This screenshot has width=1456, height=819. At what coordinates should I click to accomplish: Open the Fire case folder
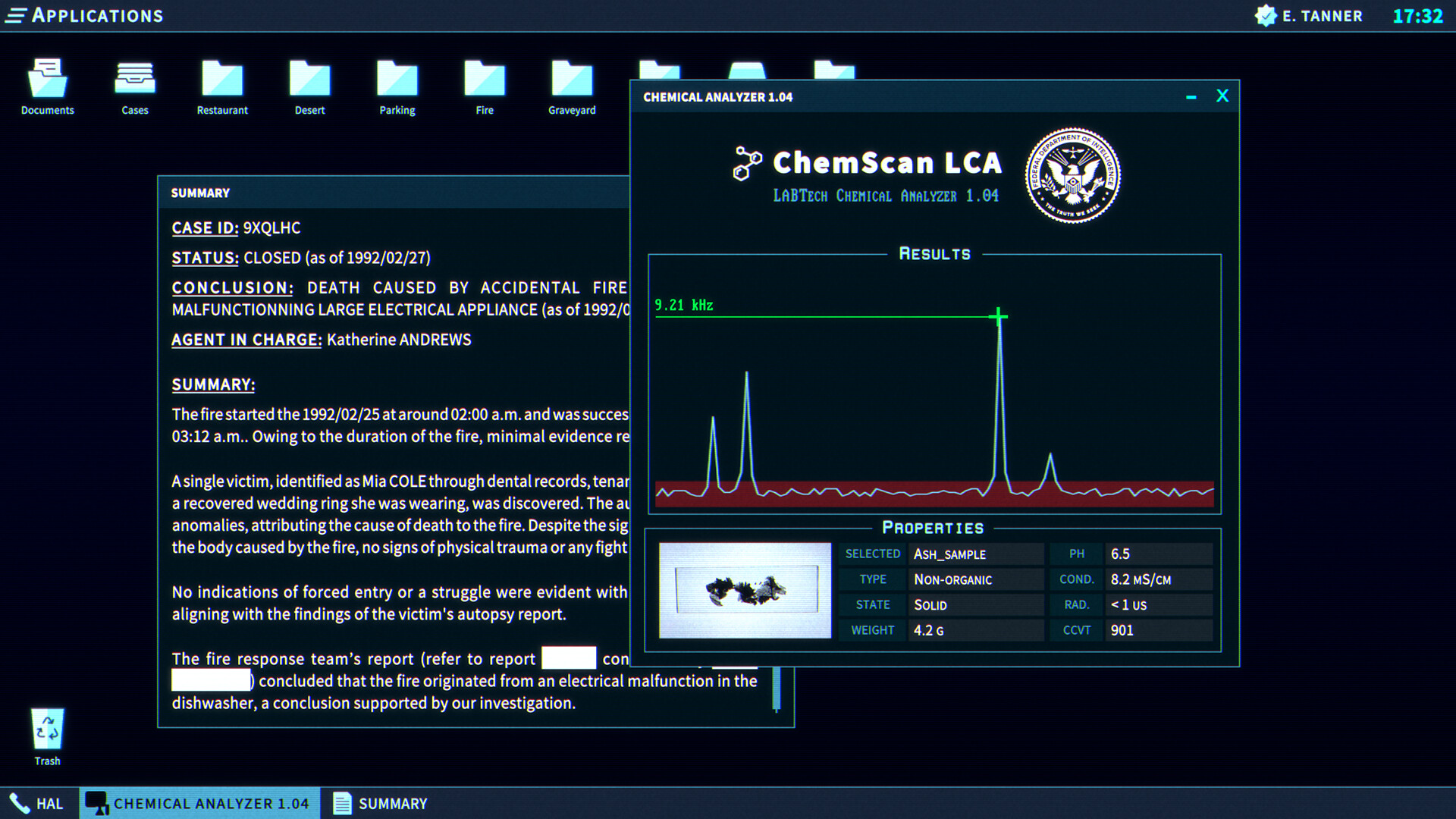coord(484,83)
